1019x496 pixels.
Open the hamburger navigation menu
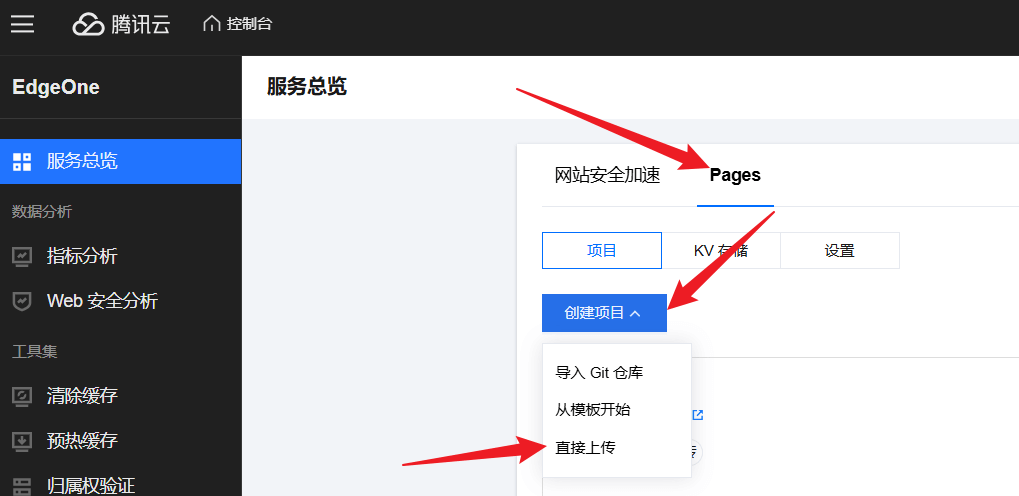pos(22,24)
